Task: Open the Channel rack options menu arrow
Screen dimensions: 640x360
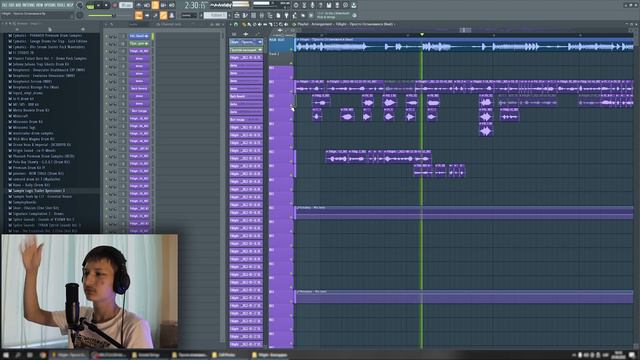Action: tap(107, 24)
